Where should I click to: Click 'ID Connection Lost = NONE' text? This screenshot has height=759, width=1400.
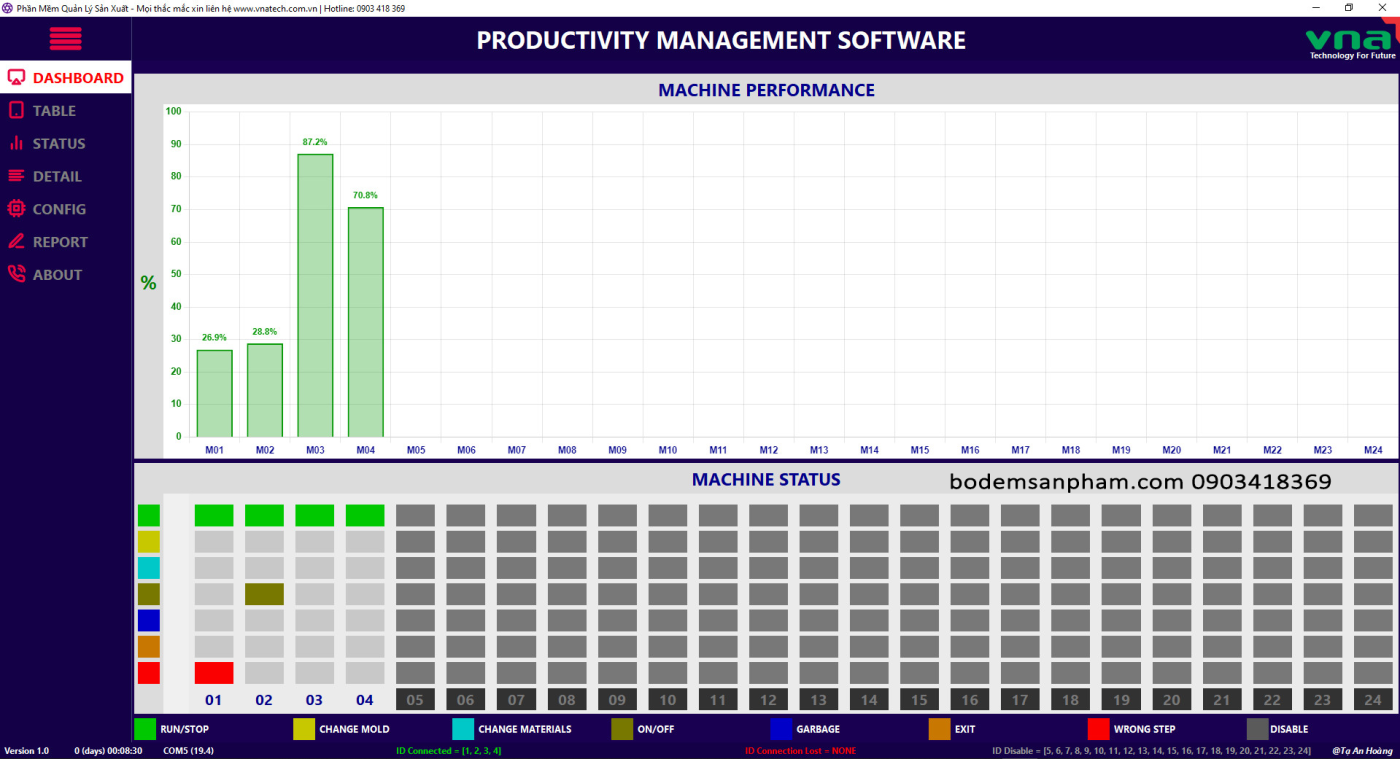(x=800, y=751)
